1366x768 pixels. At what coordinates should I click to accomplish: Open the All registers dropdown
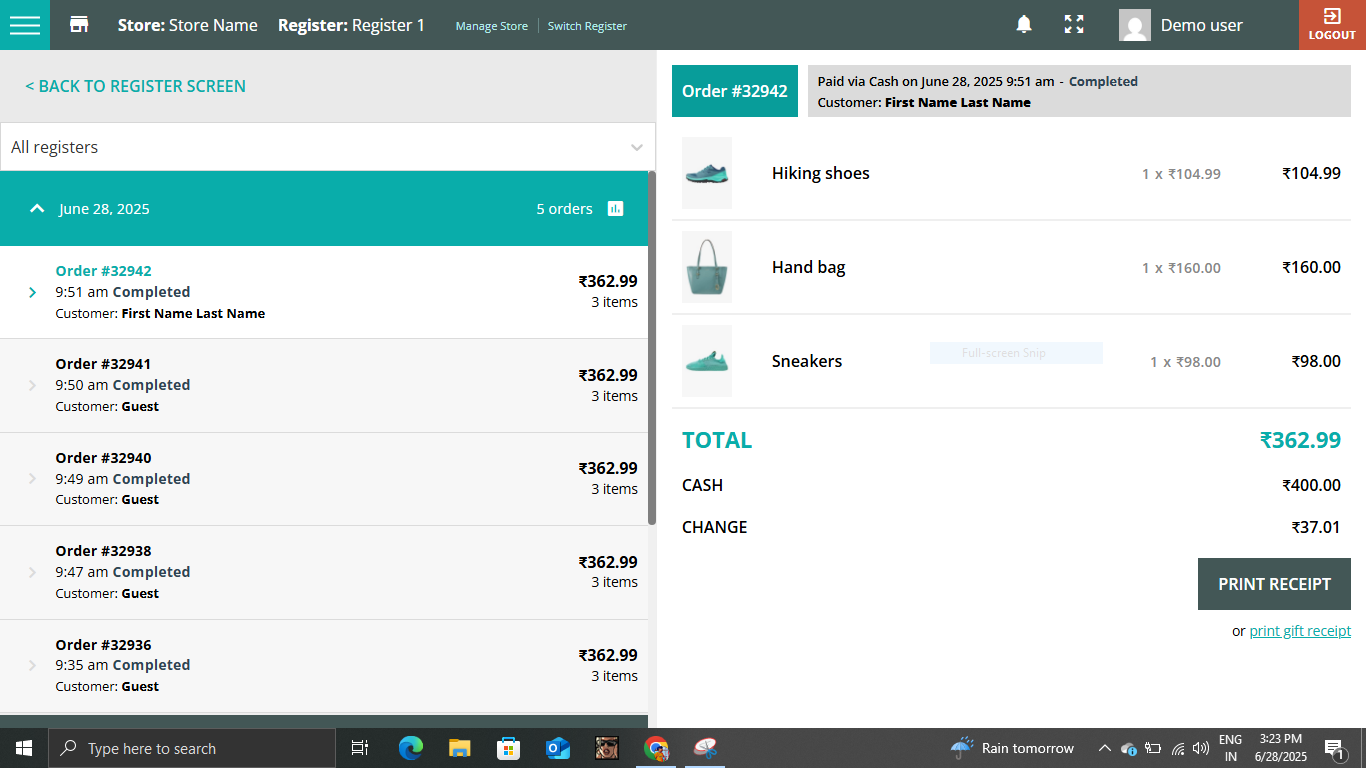(x=327, y=147)
